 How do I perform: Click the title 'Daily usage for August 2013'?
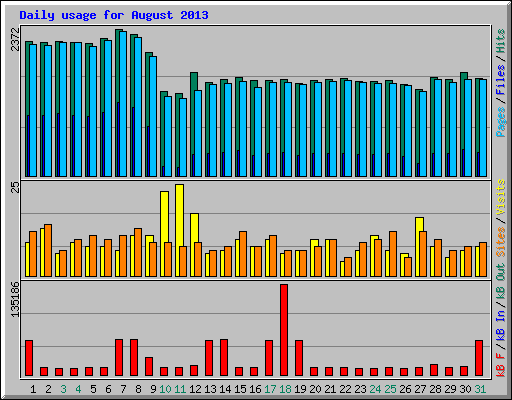coord(114,15)
